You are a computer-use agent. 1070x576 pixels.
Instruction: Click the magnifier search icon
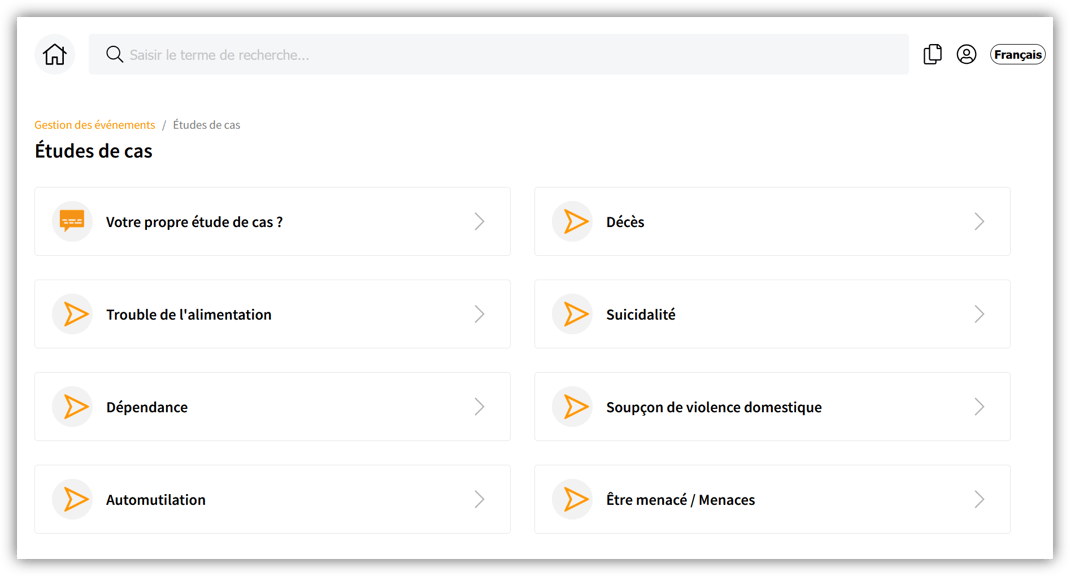(x=115, y=54)
